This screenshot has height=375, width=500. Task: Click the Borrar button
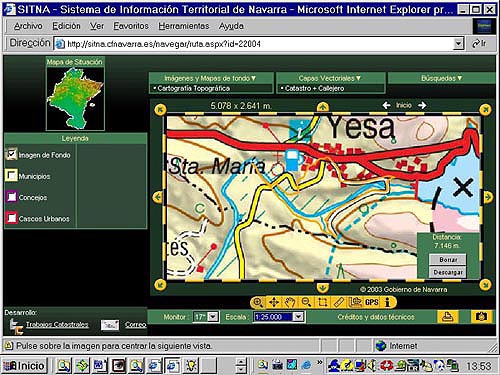(x=448, y=259)
